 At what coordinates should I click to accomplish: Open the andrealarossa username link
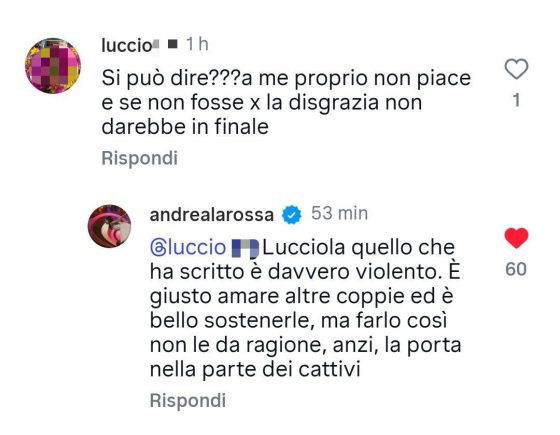212,215
